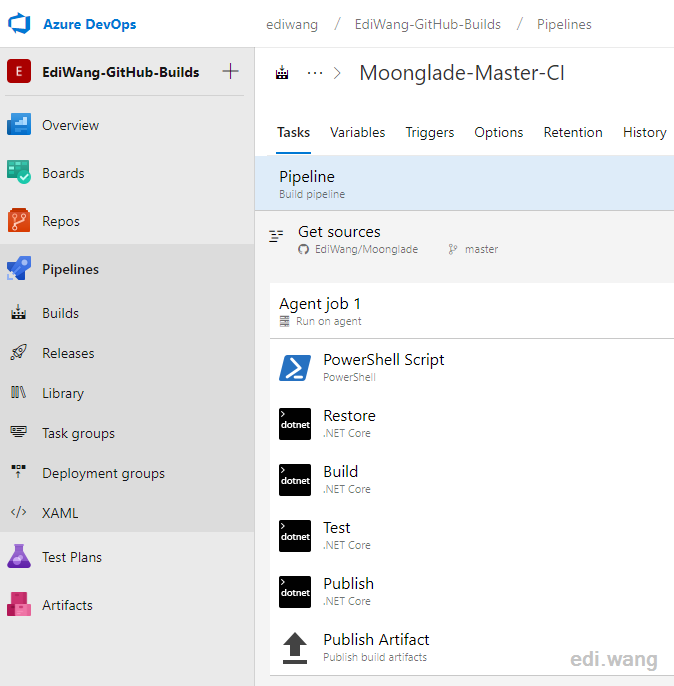Click the GitHub icon beside EdiWang/Moonglade
The image size is (674, 686).
click(303, 249)
